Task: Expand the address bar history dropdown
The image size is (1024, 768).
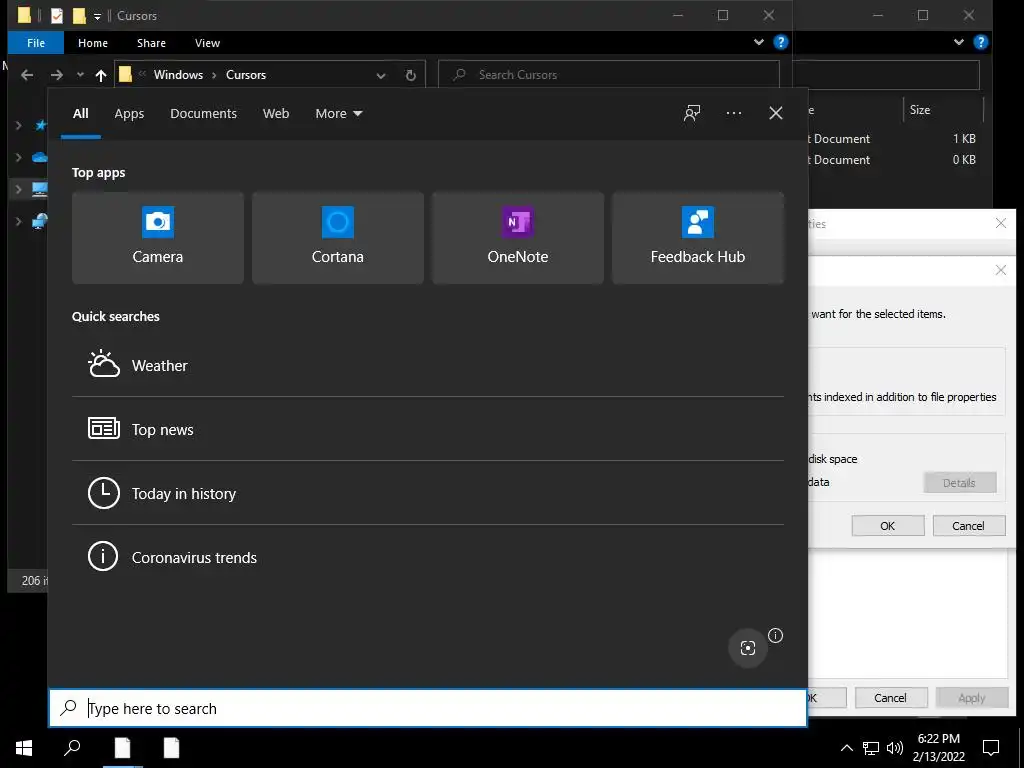Action: (381, 75)
